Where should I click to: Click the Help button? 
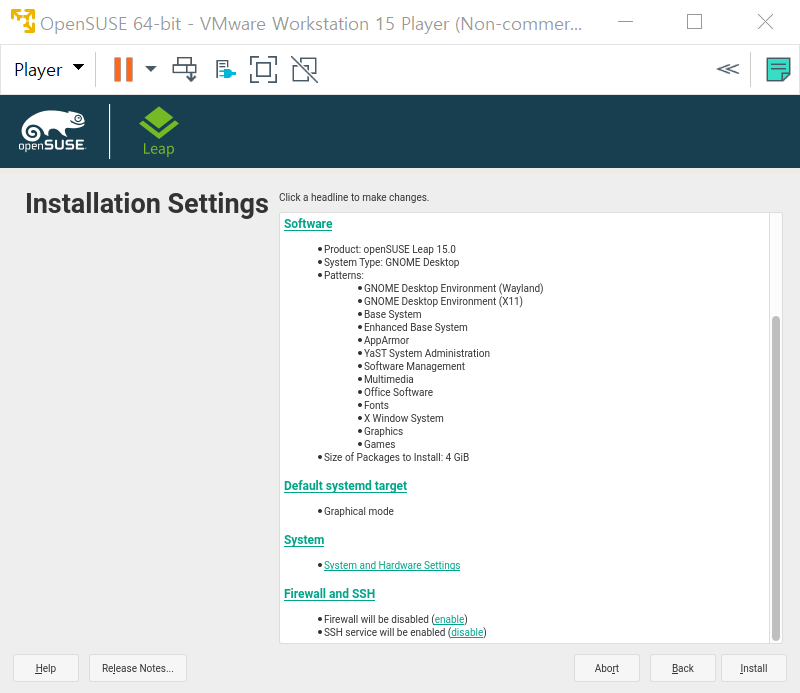(46, 668)
